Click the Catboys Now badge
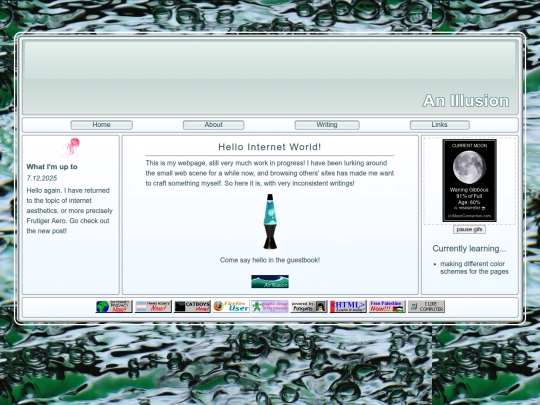Image resolution: width=540 pixels, height=405 pixels. 192,306
